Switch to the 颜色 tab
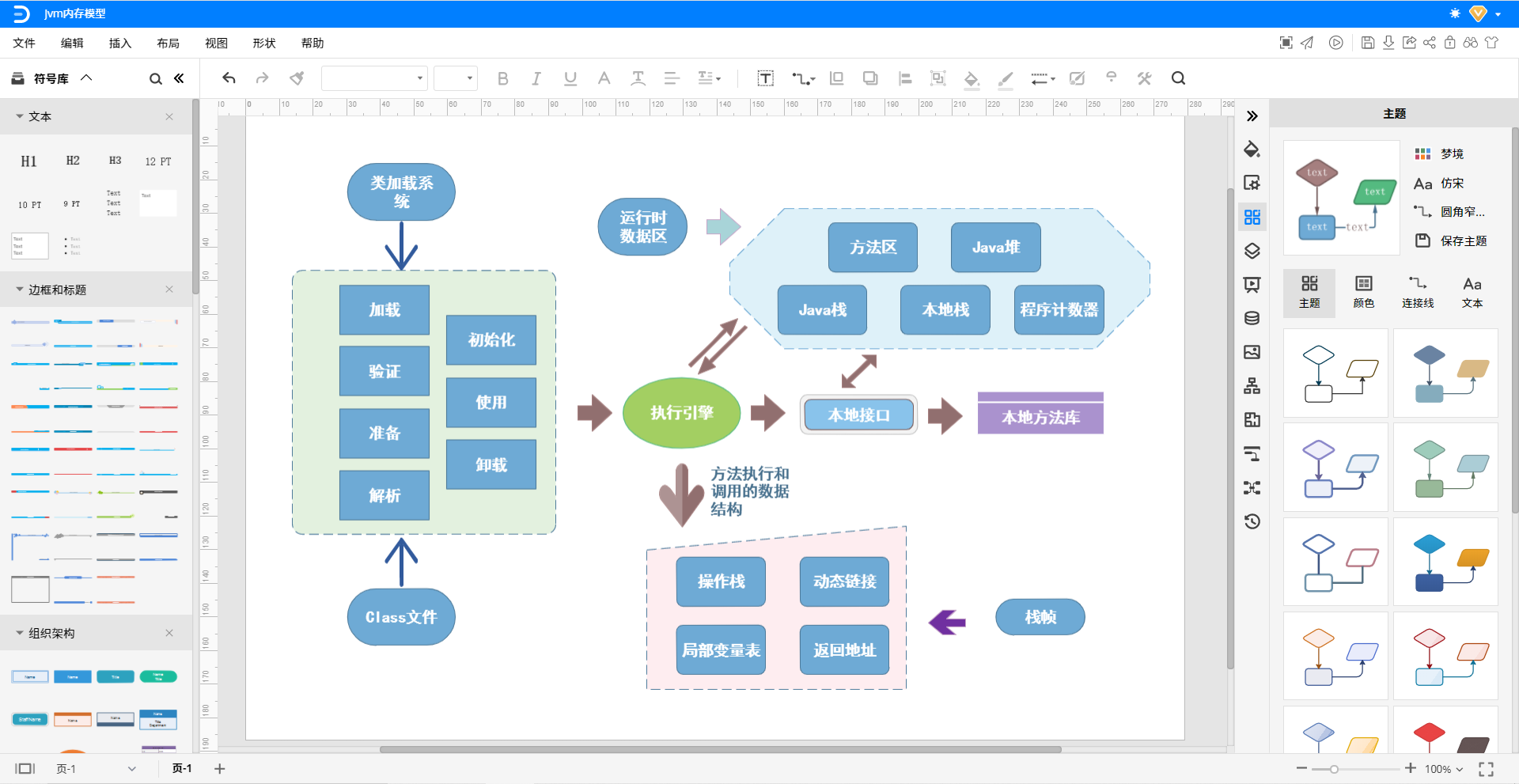Screen dimensions: 1519x784 [x=1364, y=292]
